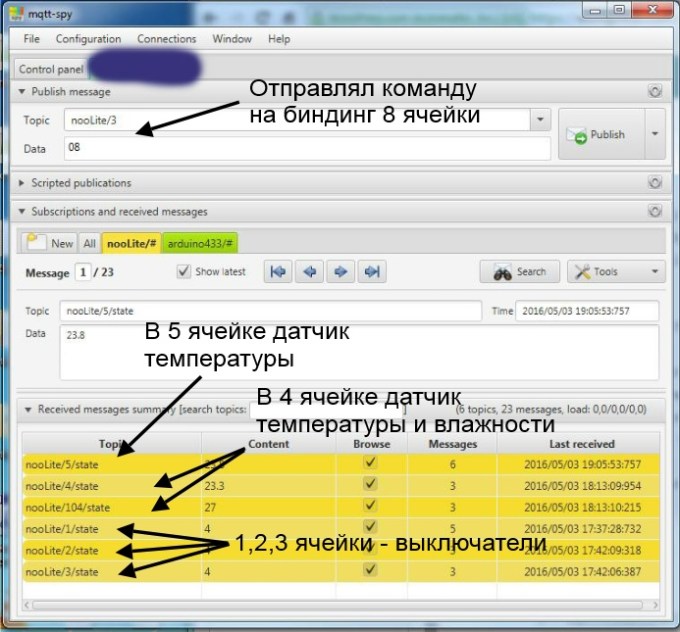Open the Topic combo box dropdown arrow
680x632 pixels.
tap(541, 119)
